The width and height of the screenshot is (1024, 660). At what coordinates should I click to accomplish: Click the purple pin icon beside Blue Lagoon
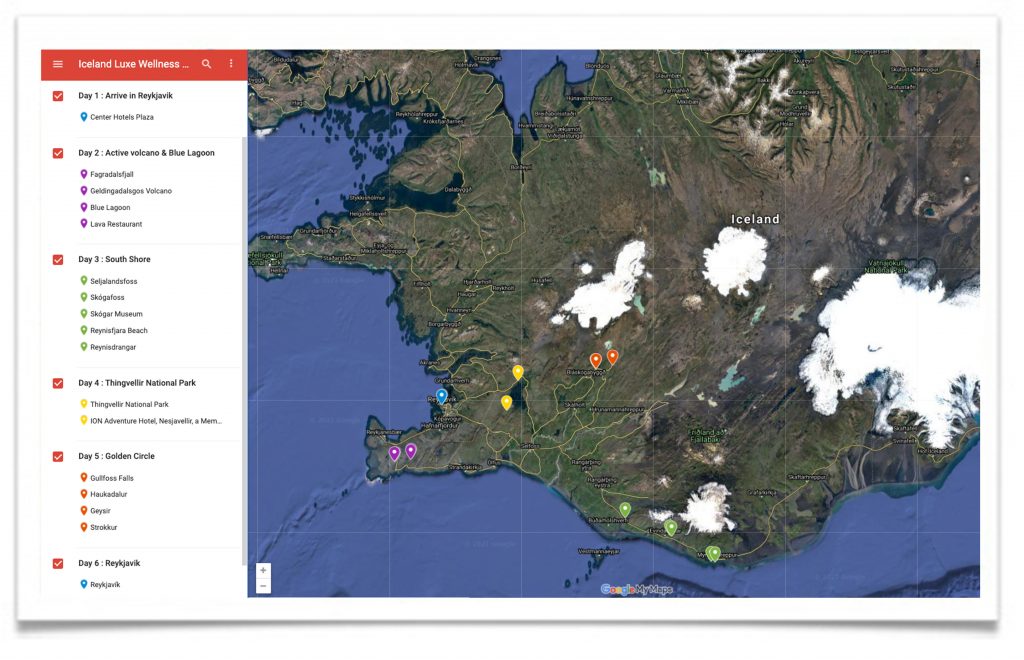pyautogui.click(x=84, y=207)
